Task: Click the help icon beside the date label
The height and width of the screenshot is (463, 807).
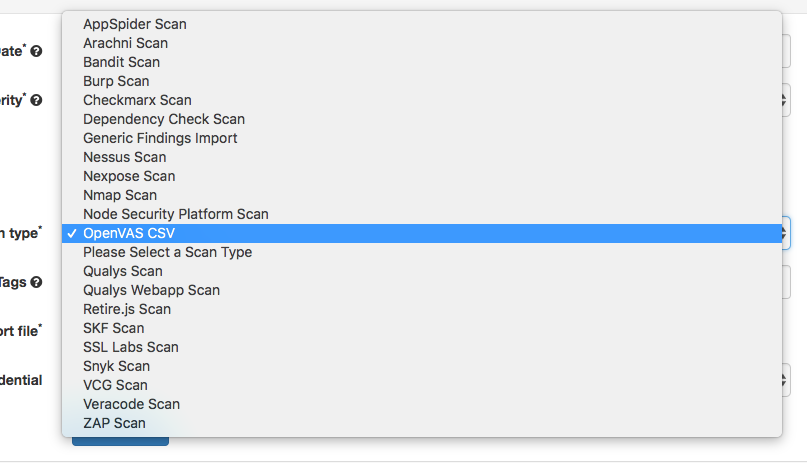Action: (36, 51)
